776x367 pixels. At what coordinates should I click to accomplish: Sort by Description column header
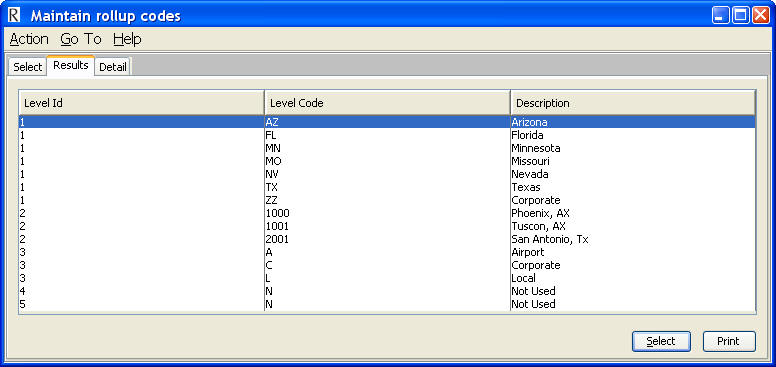[x=633, y=103]
